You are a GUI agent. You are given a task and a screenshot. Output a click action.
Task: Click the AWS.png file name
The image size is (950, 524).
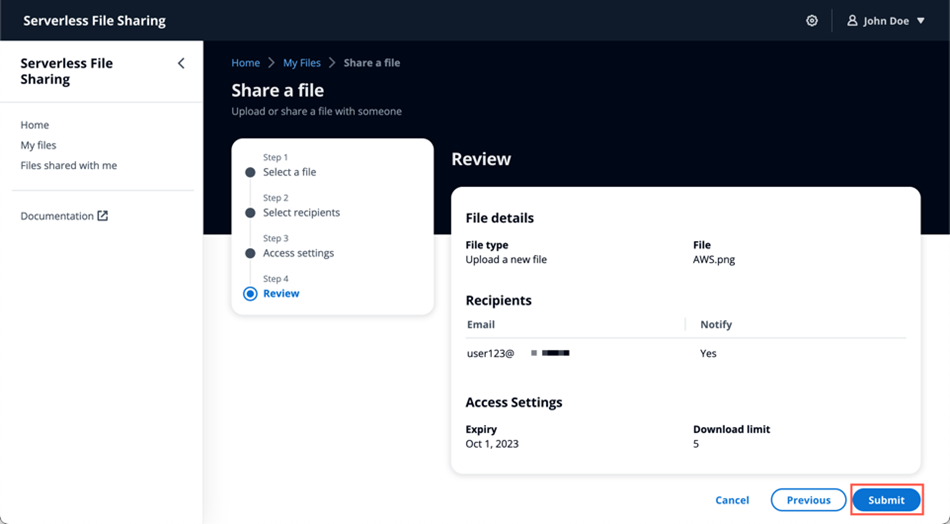714,259
